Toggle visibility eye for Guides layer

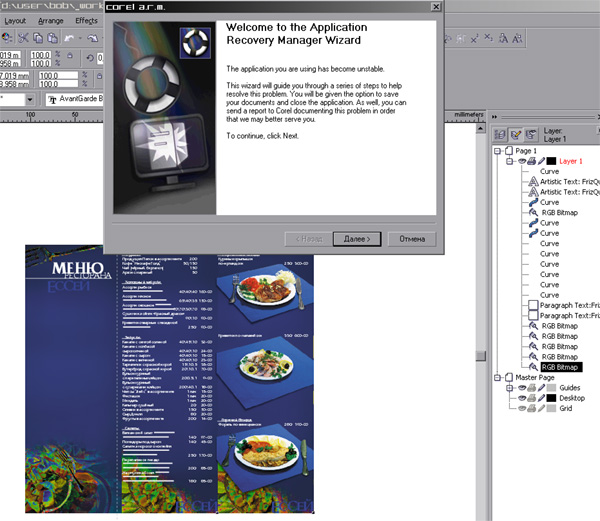coord(522,388)
